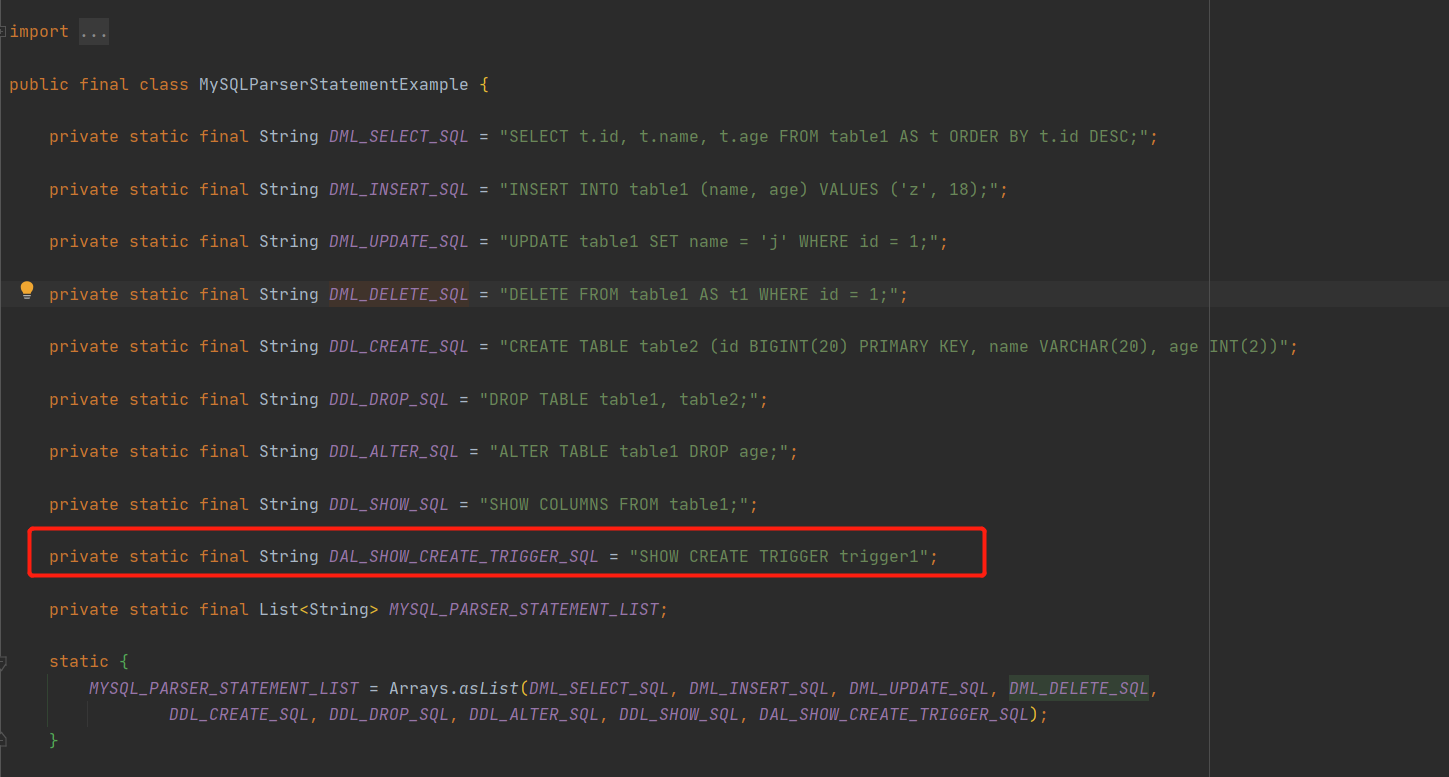
Task: Click the DAL_SHOW_CREATE_TRIGGER_SQL constant declaration
Action: click(x=463, y=557)
